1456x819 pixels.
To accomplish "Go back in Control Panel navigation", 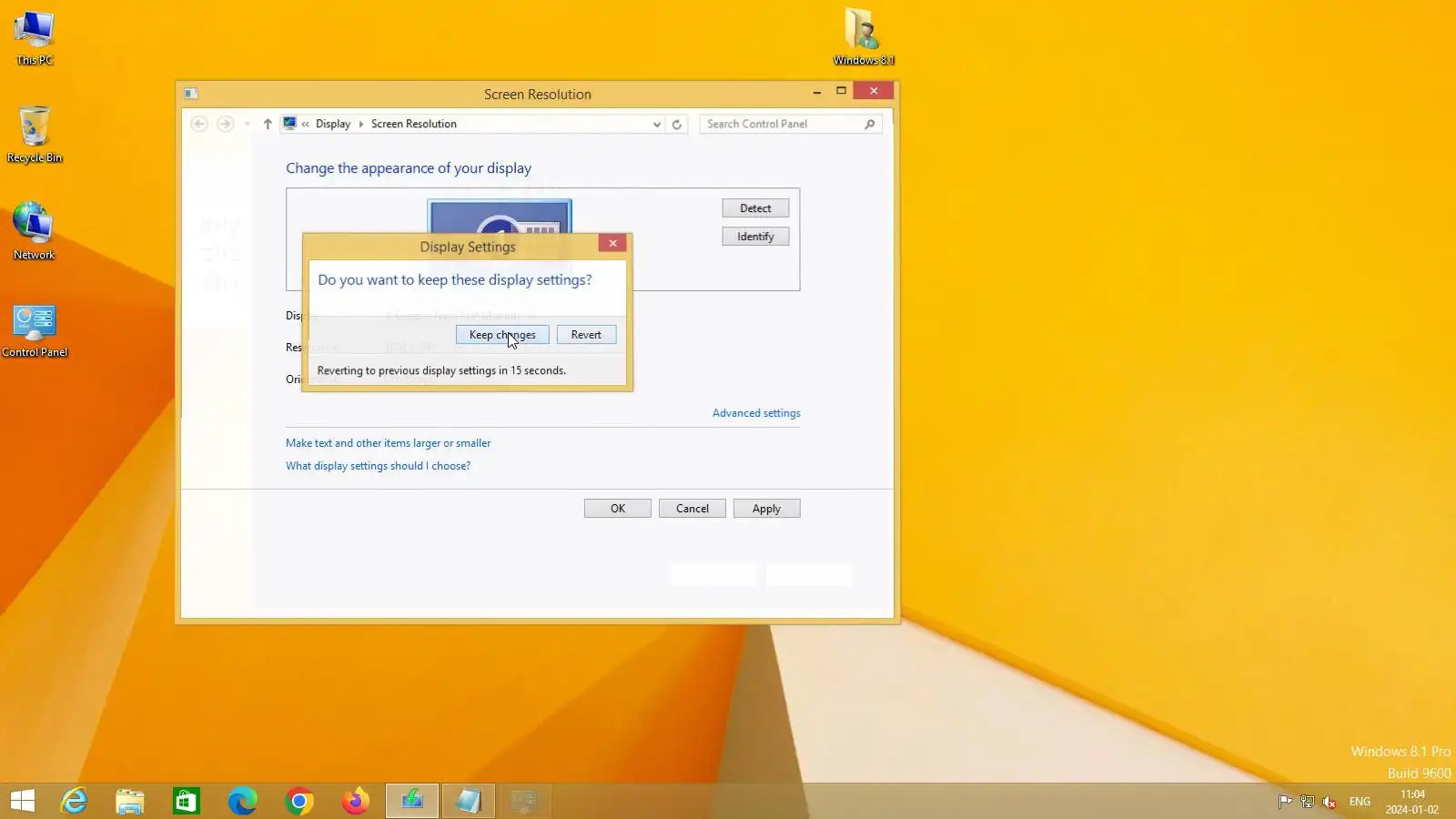I will (x=199, y=124).
